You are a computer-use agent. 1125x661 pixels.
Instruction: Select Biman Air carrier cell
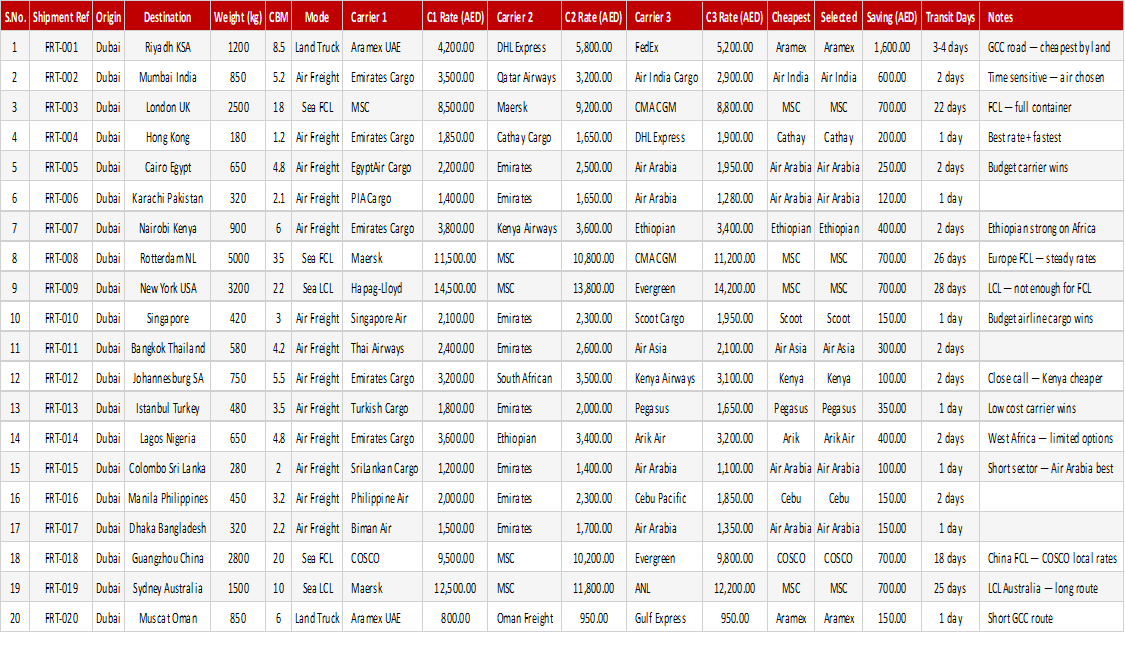pos(382,529)
